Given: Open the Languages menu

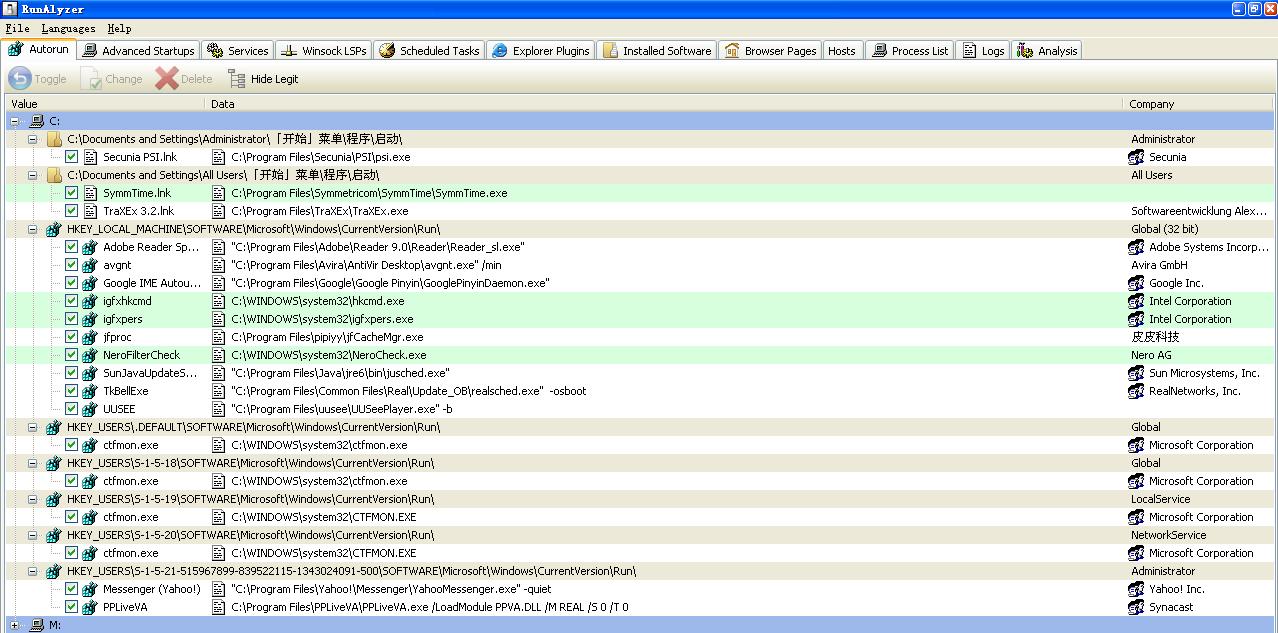Looking at the screenshot, I should 68,29.
